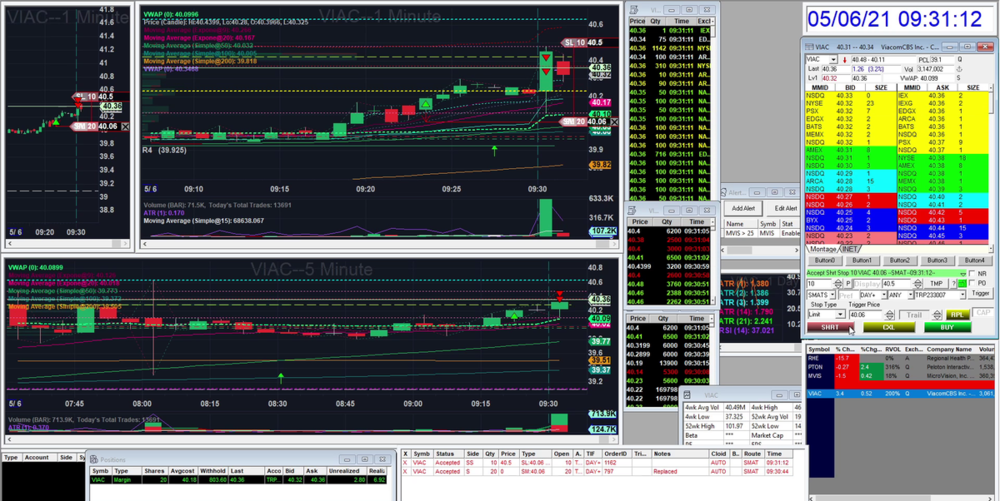The height and width of the screenshot is (501, 1000).
Task: Click the 40.5 price stepper arrows
Action: coord(918,283)
